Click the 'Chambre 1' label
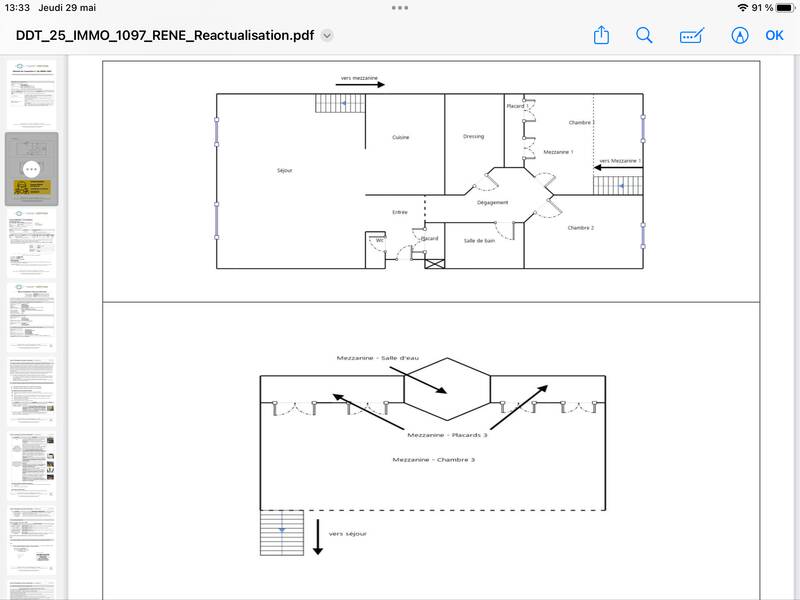 tap(582, 122)
